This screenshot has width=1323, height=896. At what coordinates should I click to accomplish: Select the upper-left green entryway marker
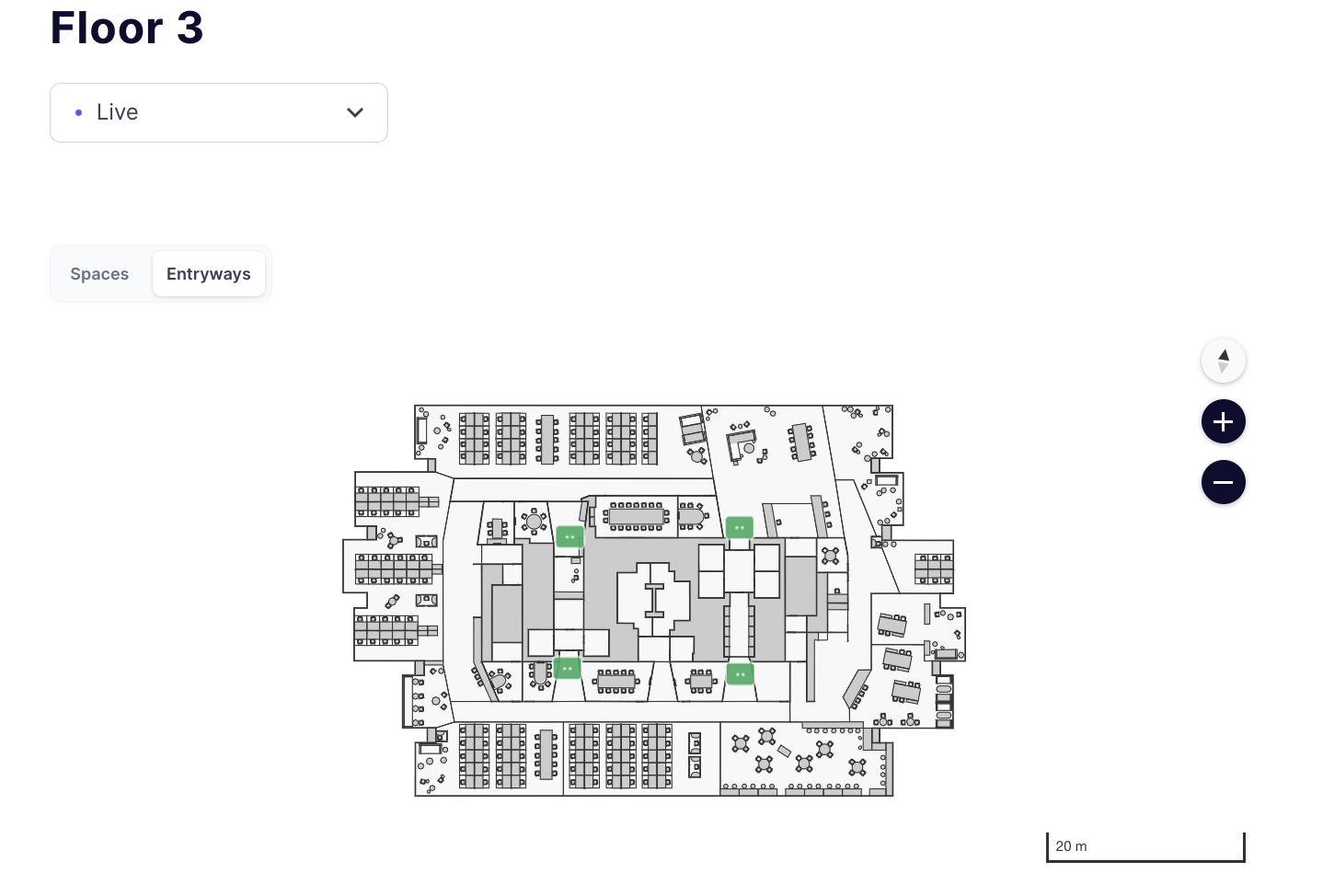(x=569, y=536)
